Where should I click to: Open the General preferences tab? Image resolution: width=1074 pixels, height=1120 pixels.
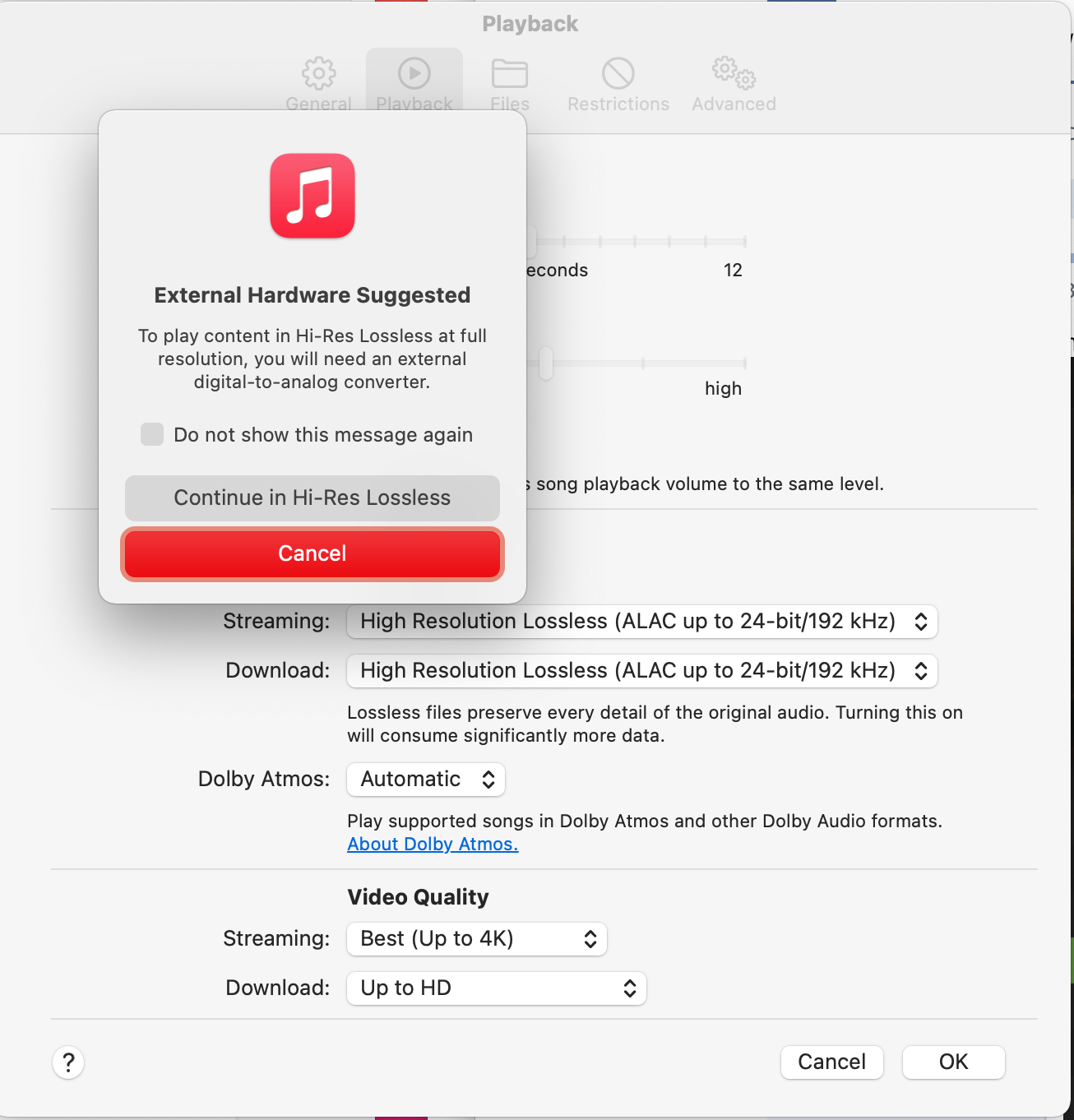(318, 84)
